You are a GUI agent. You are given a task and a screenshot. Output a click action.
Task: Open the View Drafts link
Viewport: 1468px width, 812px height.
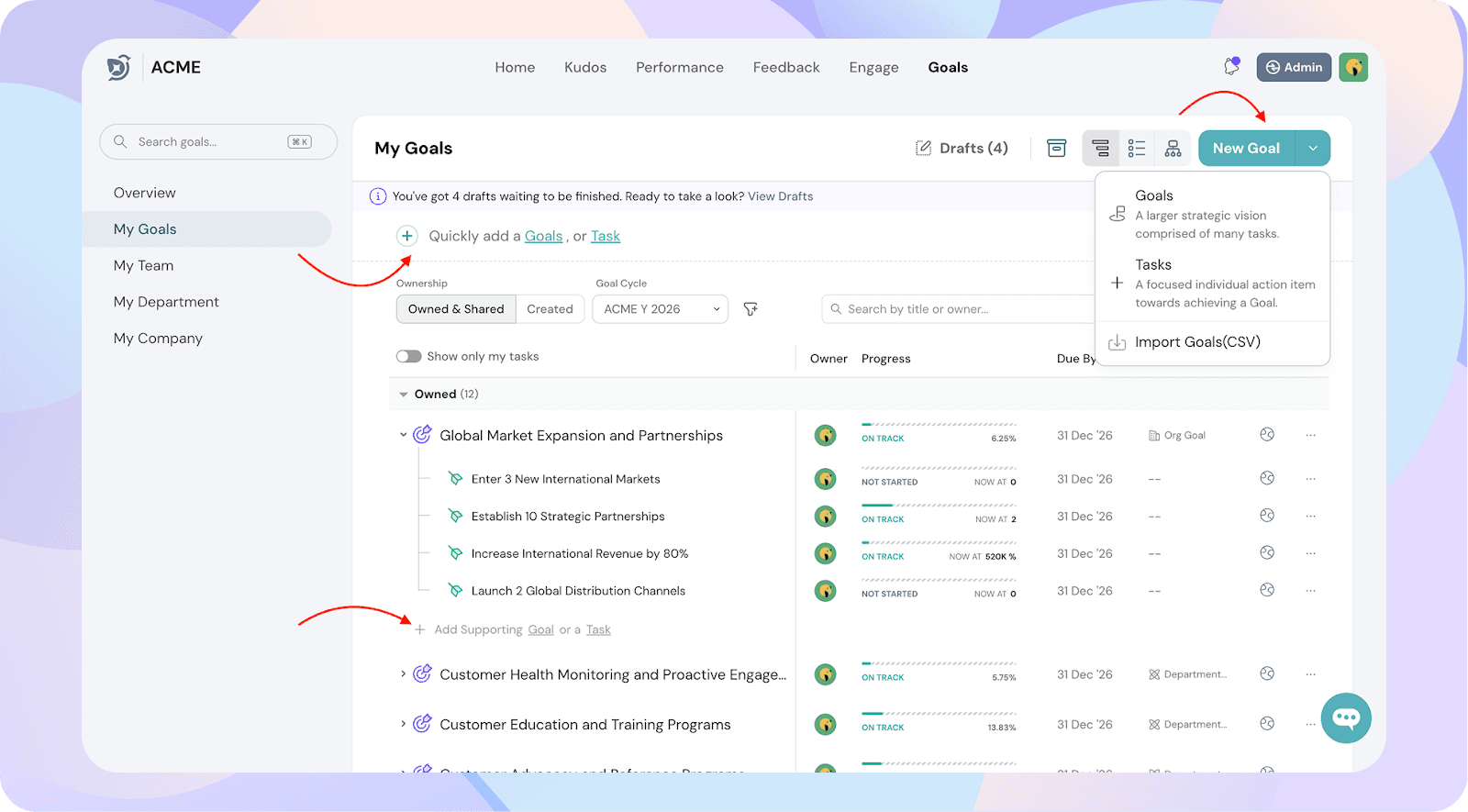tap(780, 196)
